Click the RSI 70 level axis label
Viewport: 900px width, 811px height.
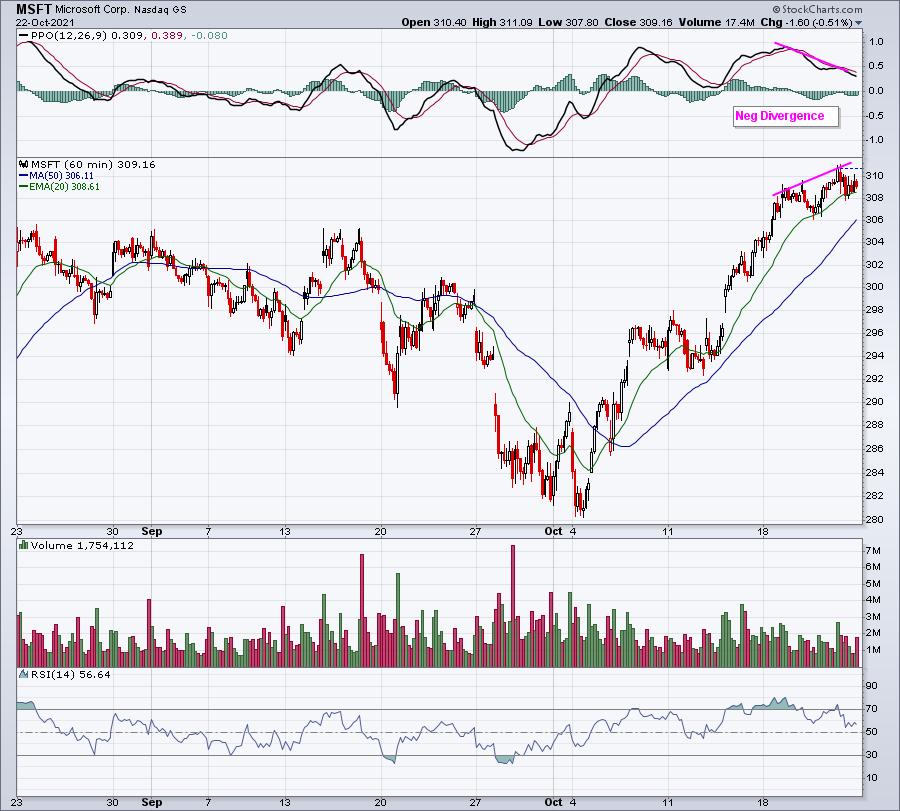coord(872,709)
